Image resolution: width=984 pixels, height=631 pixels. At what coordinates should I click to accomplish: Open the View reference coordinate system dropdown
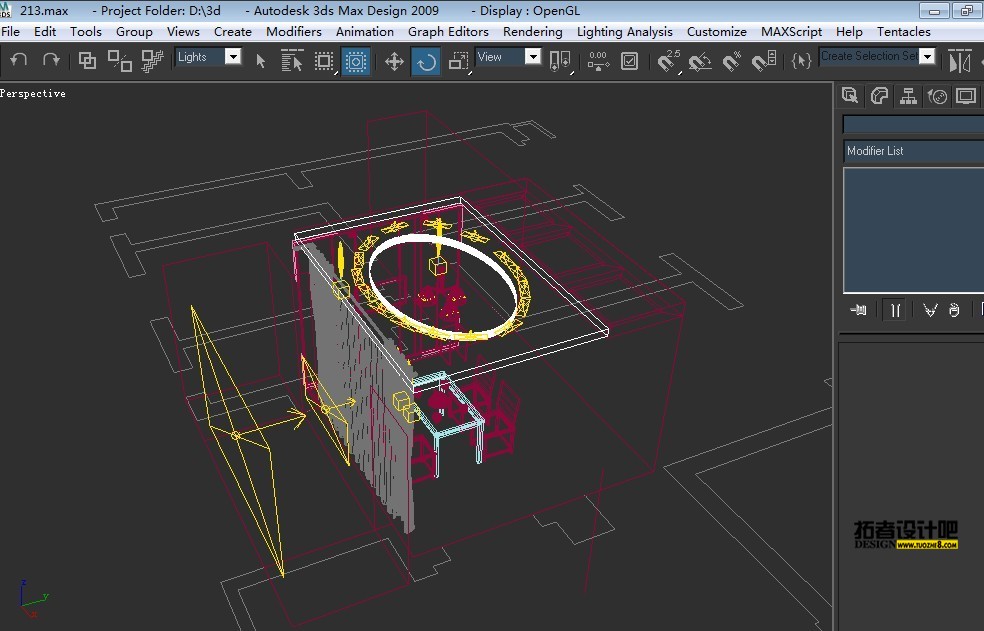(508, 57)
